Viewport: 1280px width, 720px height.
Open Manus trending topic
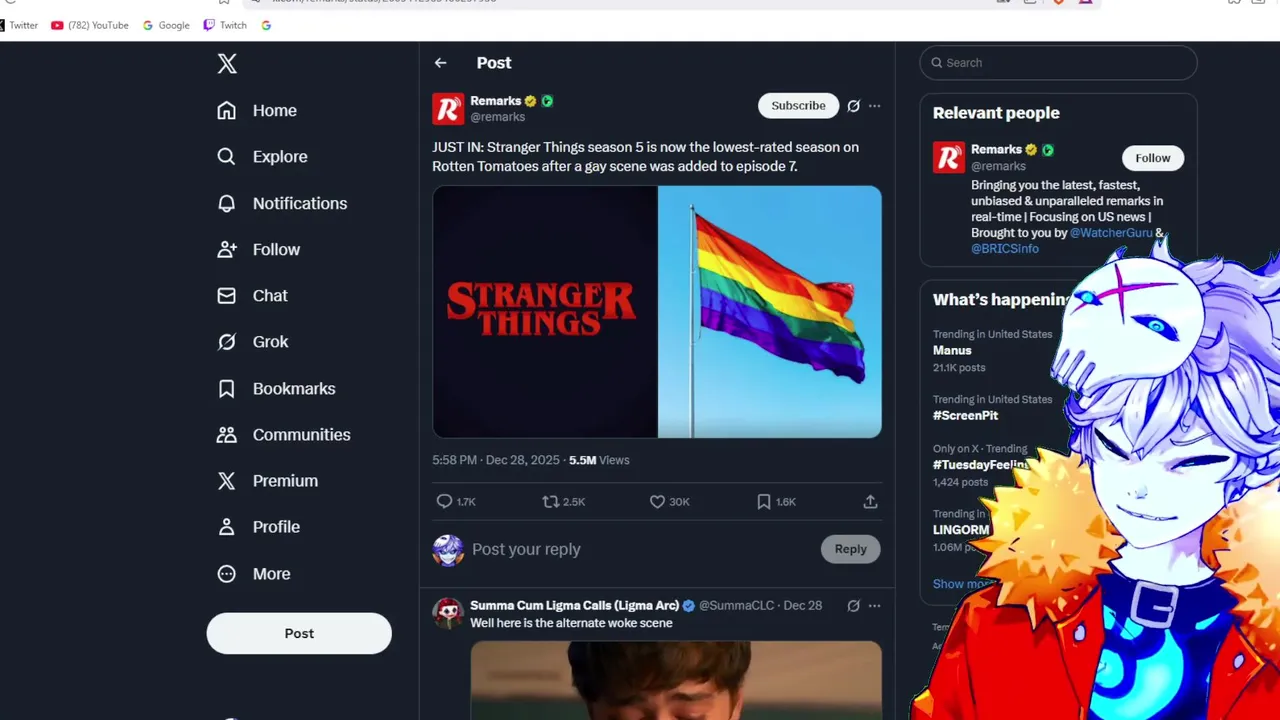(952, 351)
